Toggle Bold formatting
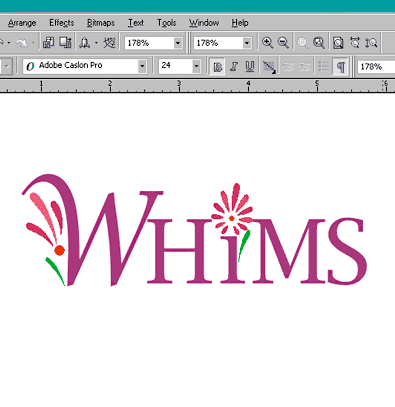Viewport: 395px width, 407px height. (x=218, y=67)
